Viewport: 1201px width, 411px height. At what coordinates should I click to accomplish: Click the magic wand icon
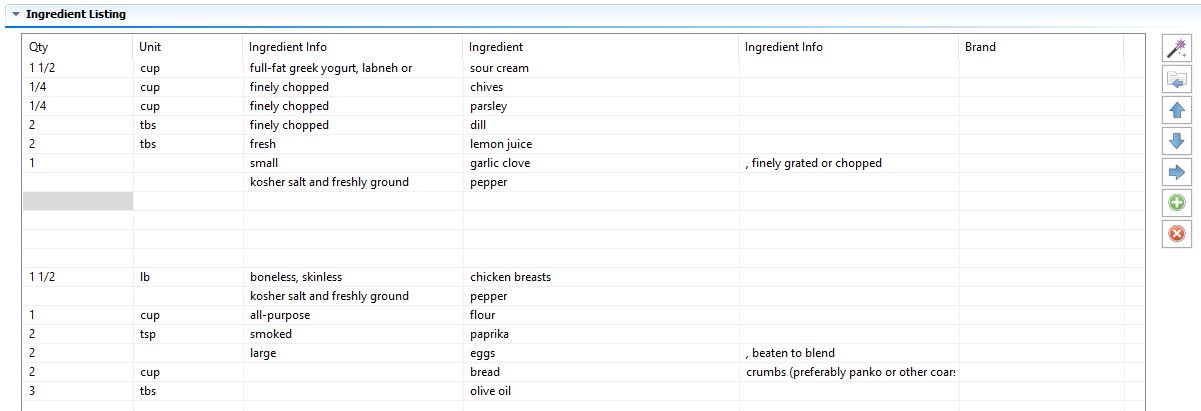[1176, 48]
